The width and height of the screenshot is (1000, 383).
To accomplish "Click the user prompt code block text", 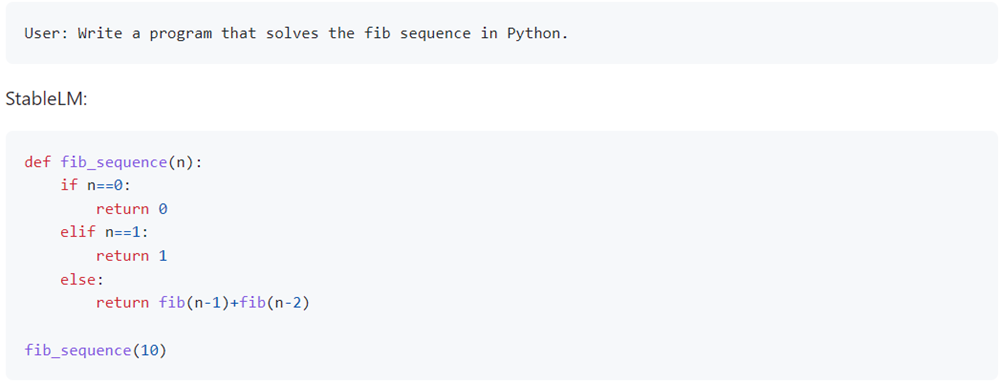I will [296, 34].
